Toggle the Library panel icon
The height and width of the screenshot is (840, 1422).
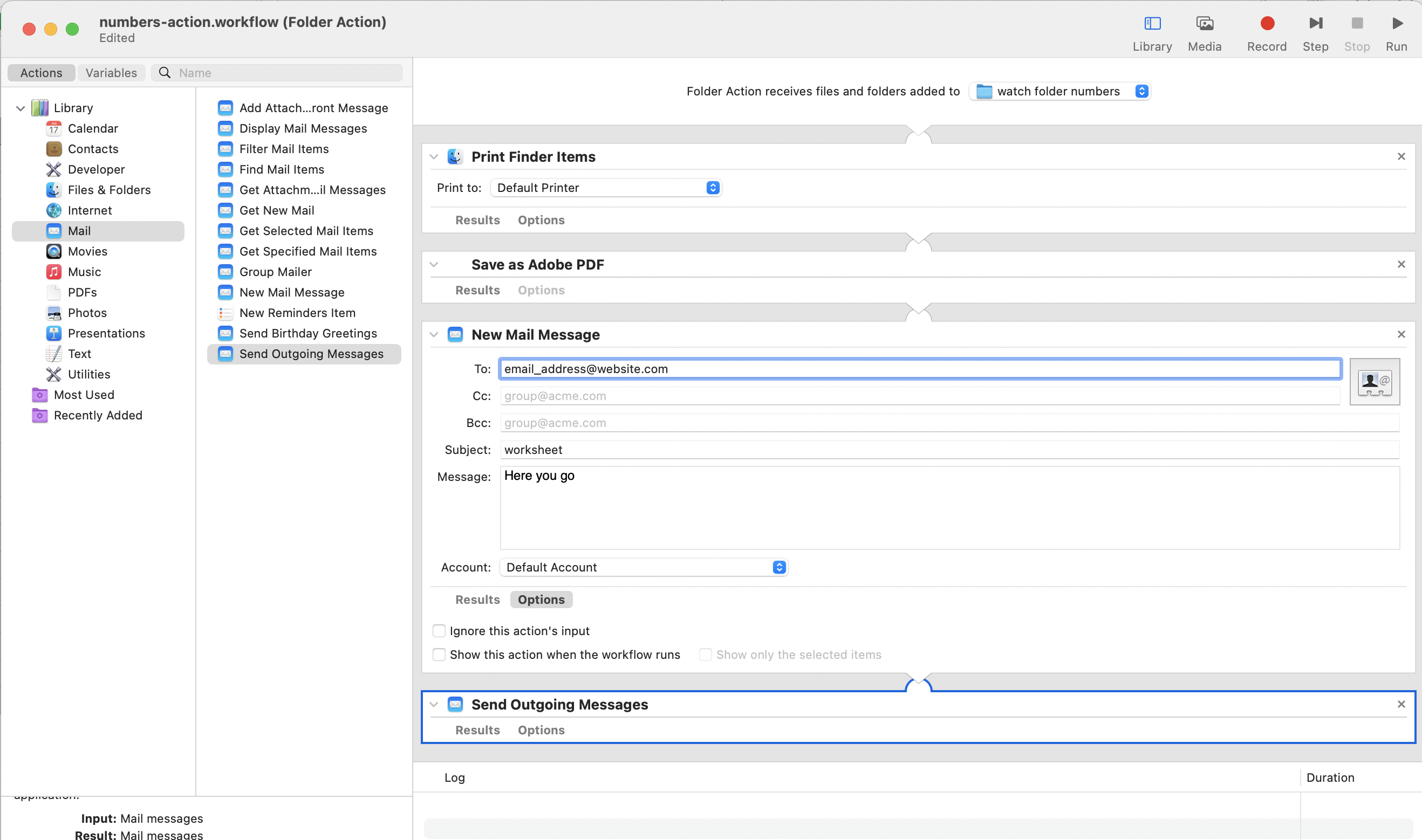click(x=1152, y=23)
